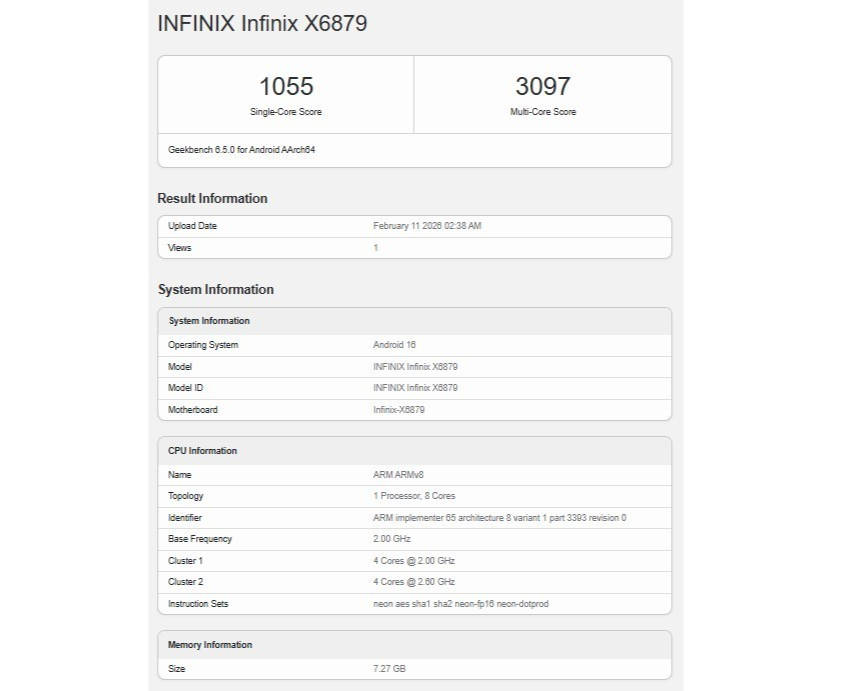Click the large System Information section heading
The height and width of the screenshot is (691, 845).
216,289
